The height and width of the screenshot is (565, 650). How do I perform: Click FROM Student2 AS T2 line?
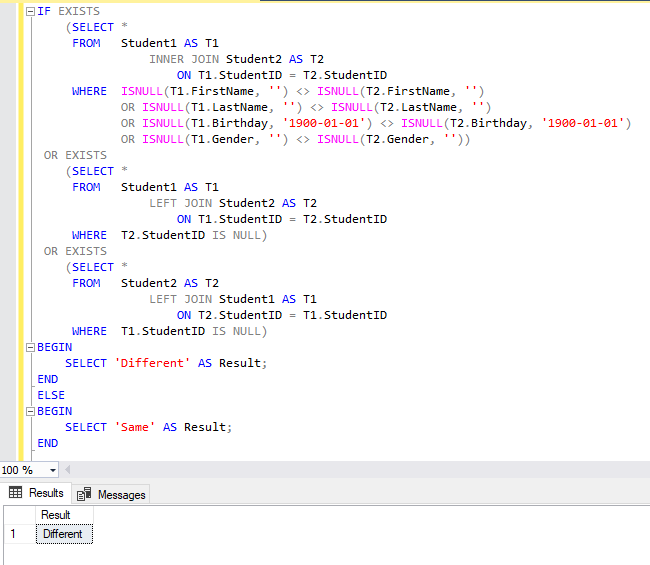pos(146,283)
